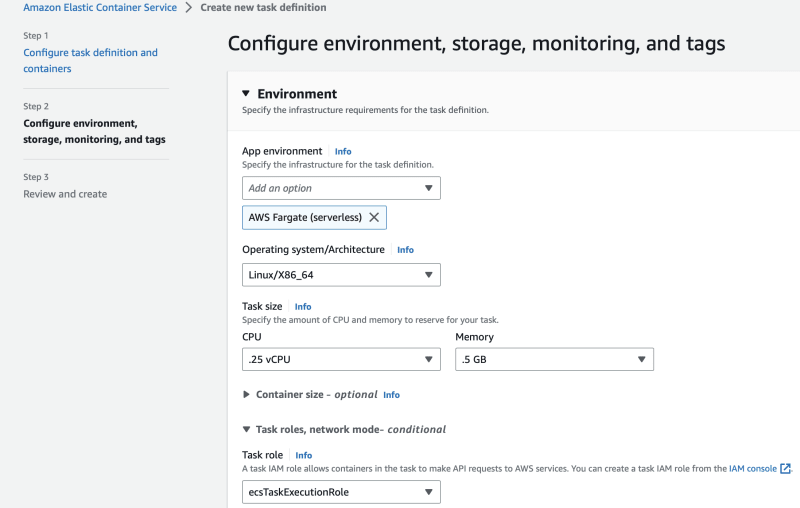Select Step 3 Review and create
Screen dimensions: 800x508
(65, 194)
